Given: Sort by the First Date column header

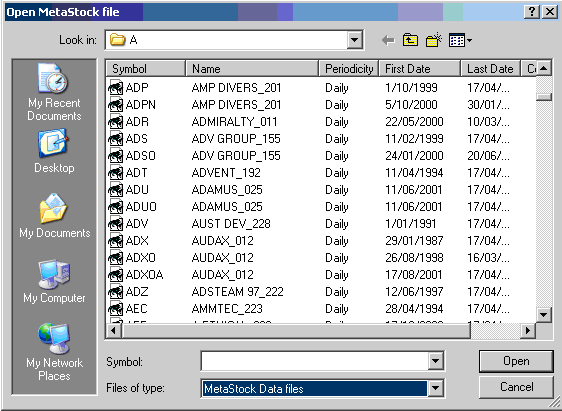Looking at the screenshot, I should point(419,68).
